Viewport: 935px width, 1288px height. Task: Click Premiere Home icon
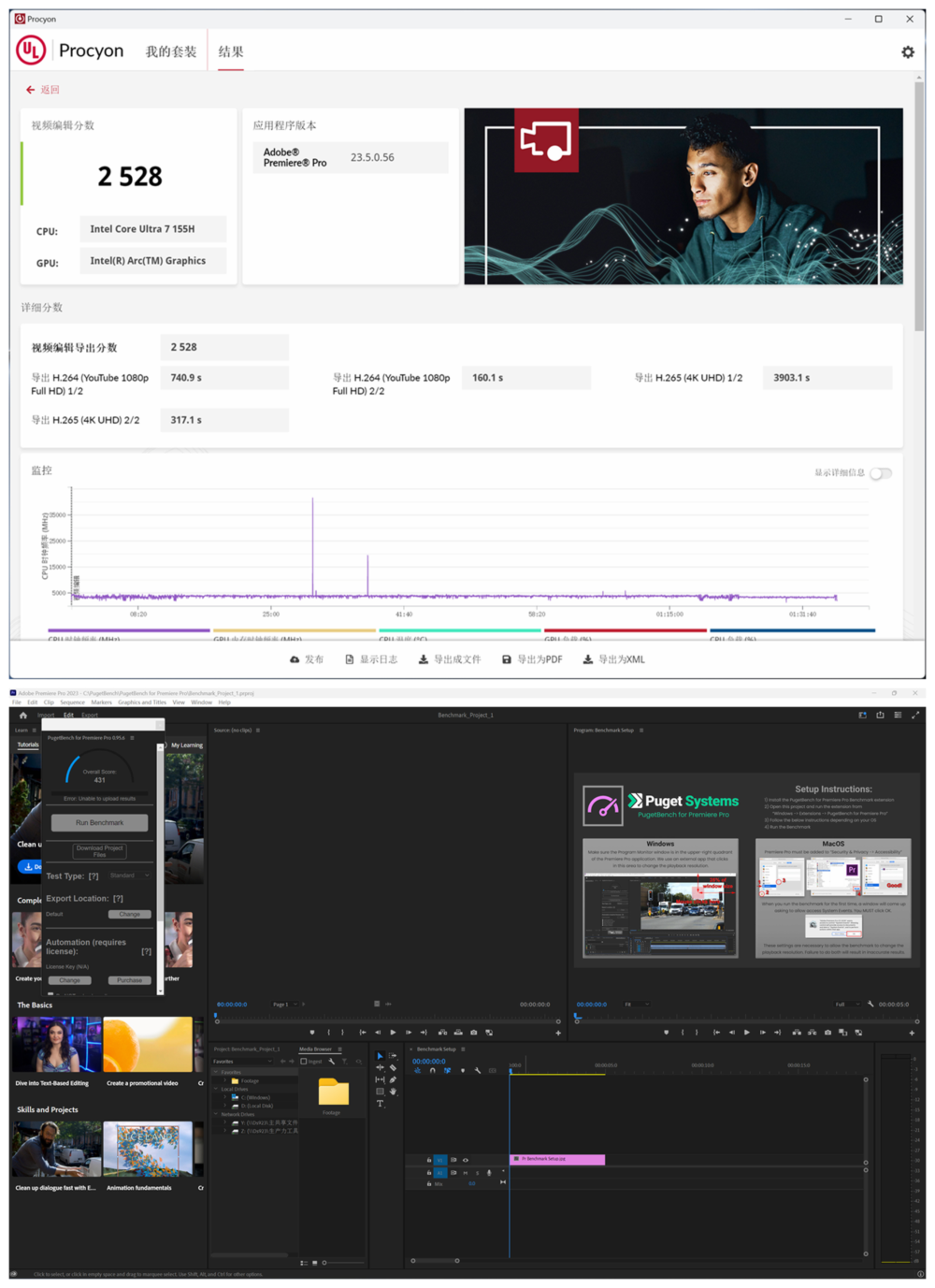pyautogui.click(x=22, y=715)
